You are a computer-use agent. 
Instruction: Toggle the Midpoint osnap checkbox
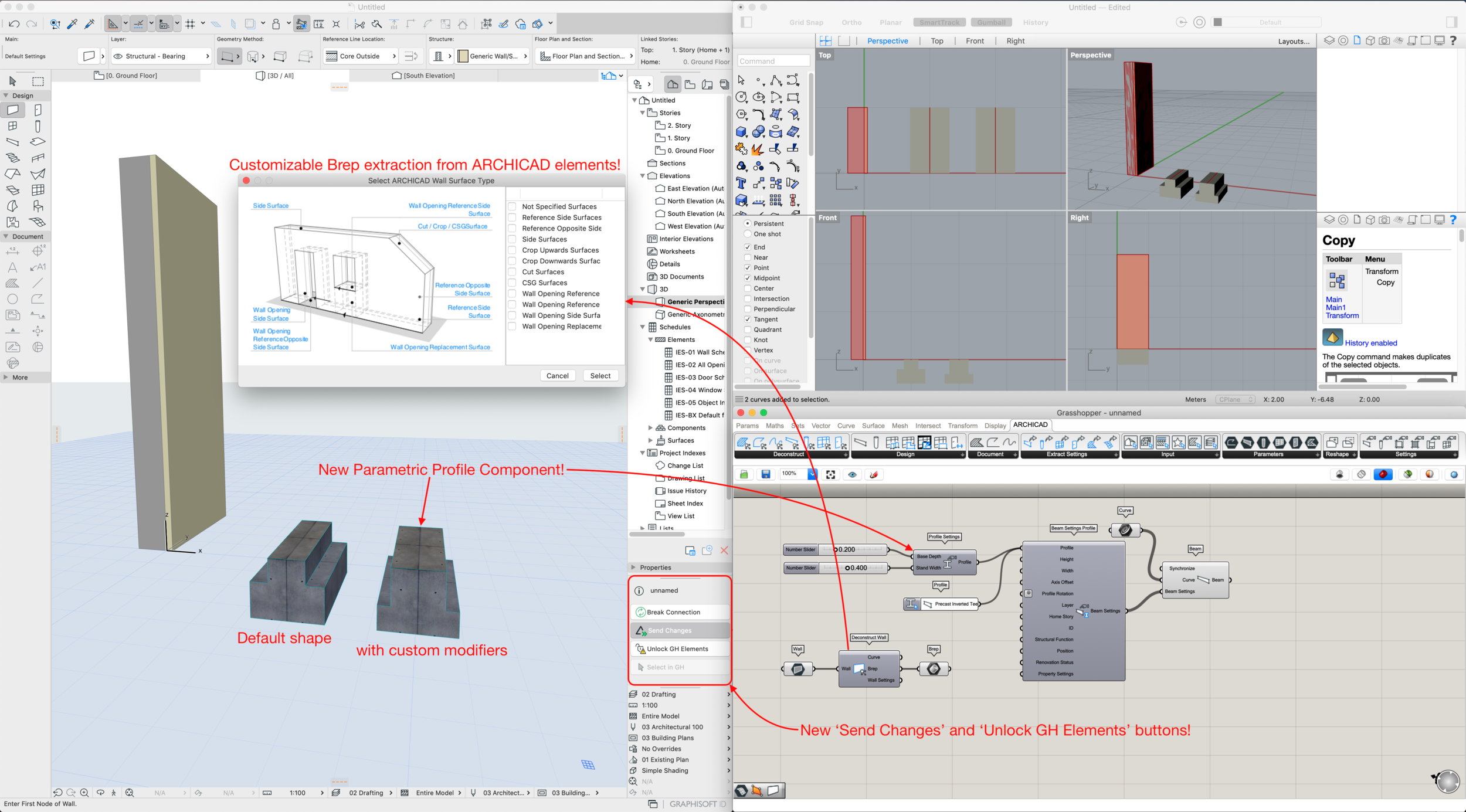pos(748,278)
